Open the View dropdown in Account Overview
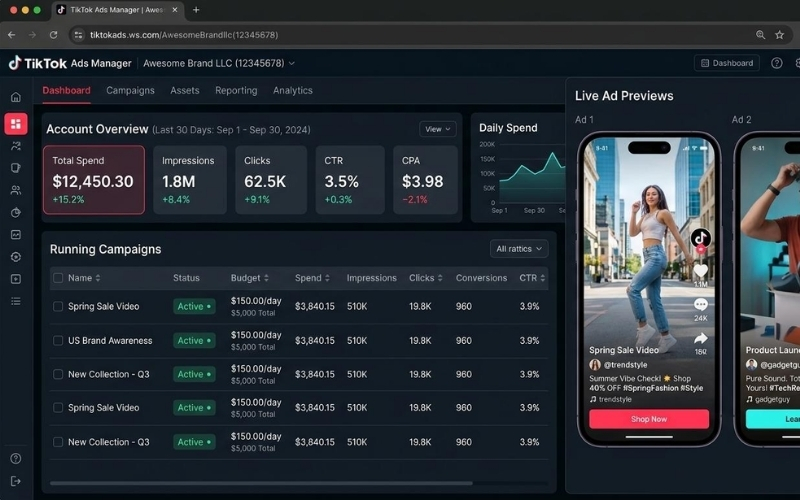 (437, 129)
